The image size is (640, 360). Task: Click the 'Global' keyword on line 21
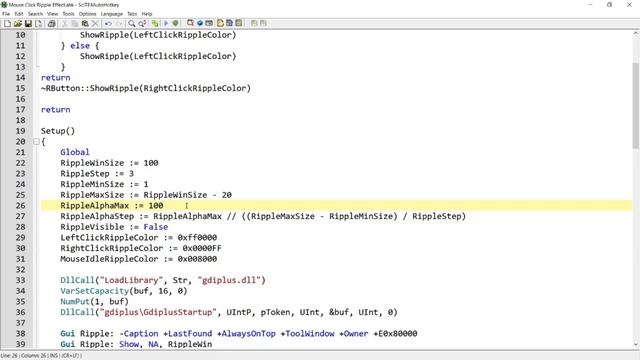pyautogui.click(x=75, y=152)
